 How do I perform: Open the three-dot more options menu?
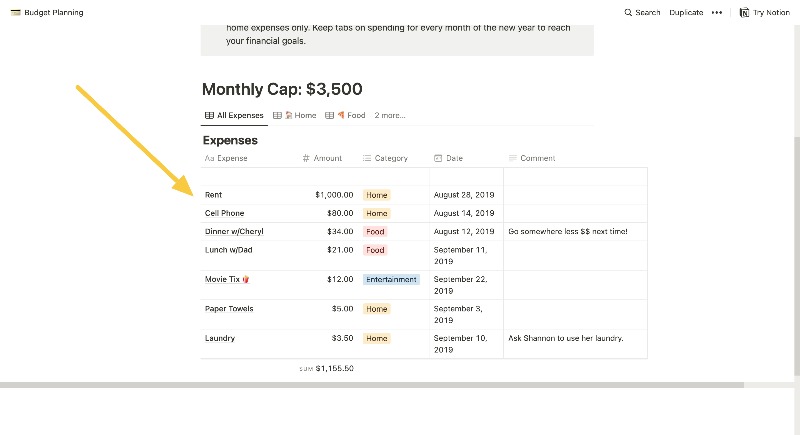(x=717, y=12)
